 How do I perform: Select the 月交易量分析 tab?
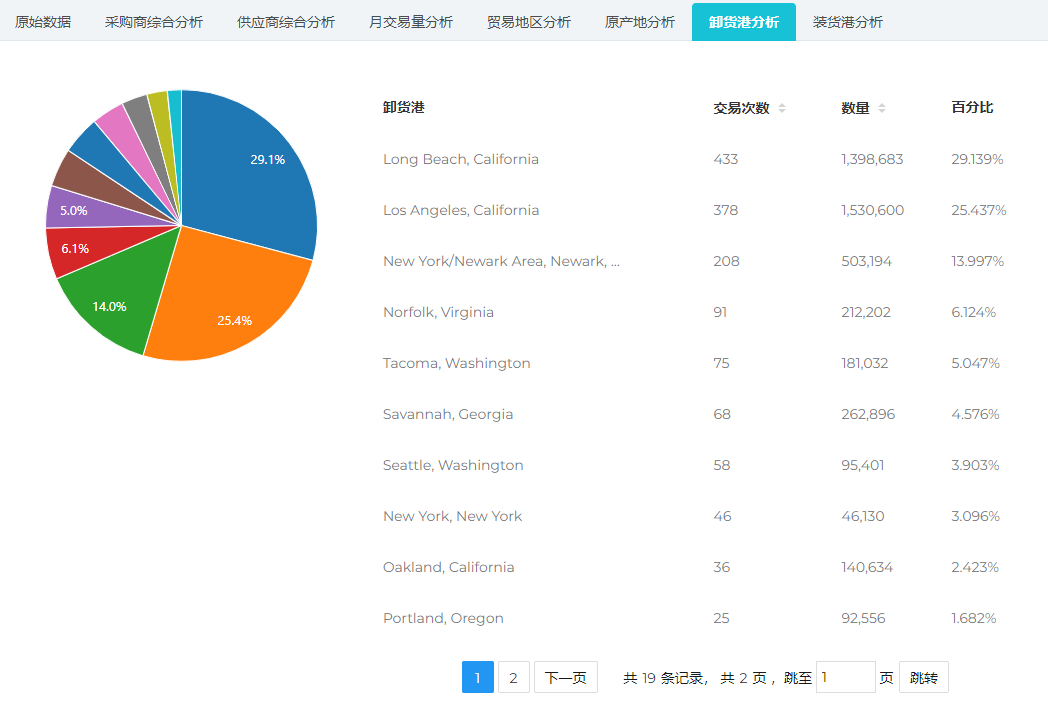click(411, 22)
